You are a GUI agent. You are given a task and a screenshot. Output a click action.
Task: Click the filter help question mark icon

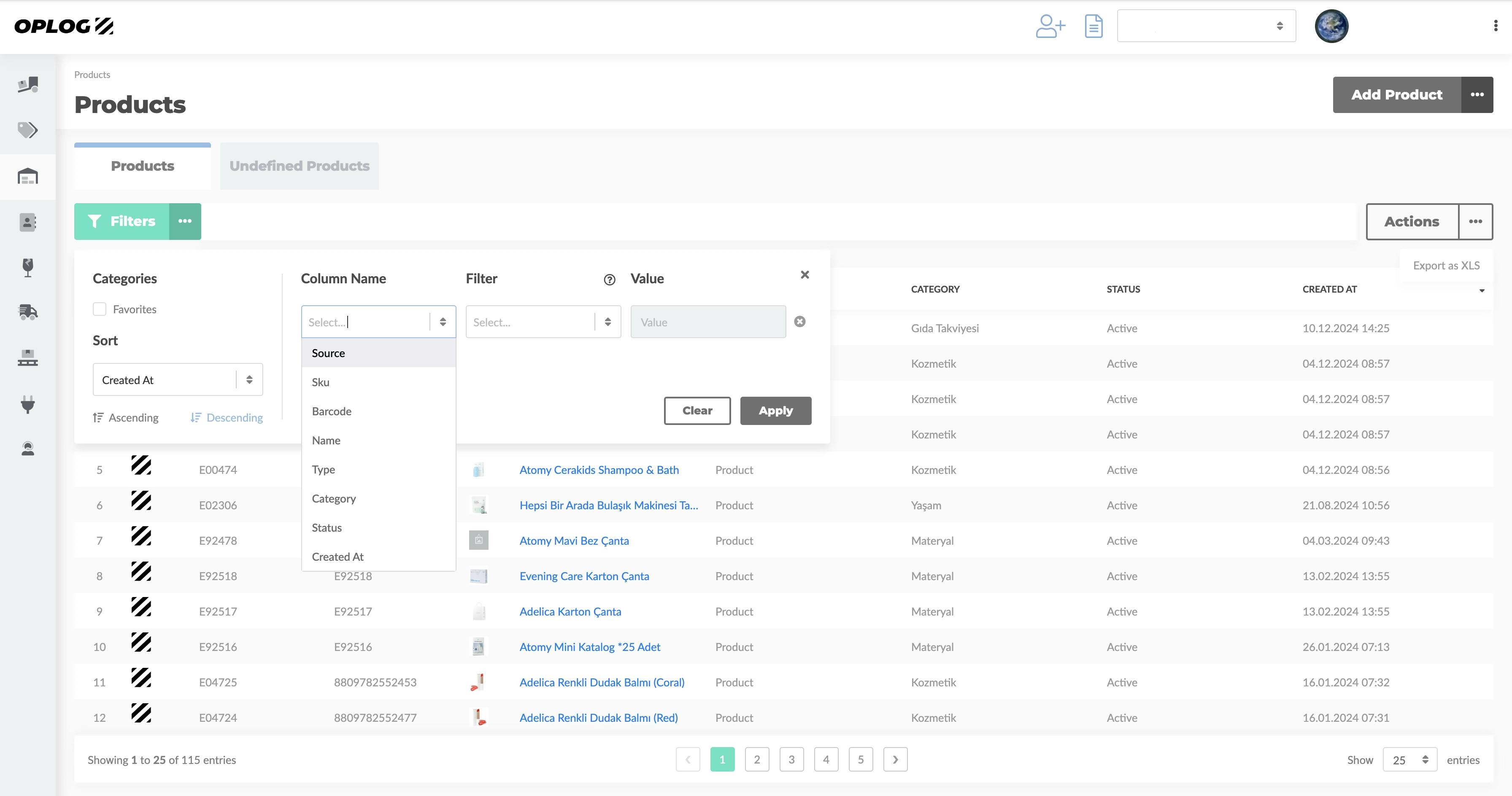pyautogui.click(x=609, y=280)
